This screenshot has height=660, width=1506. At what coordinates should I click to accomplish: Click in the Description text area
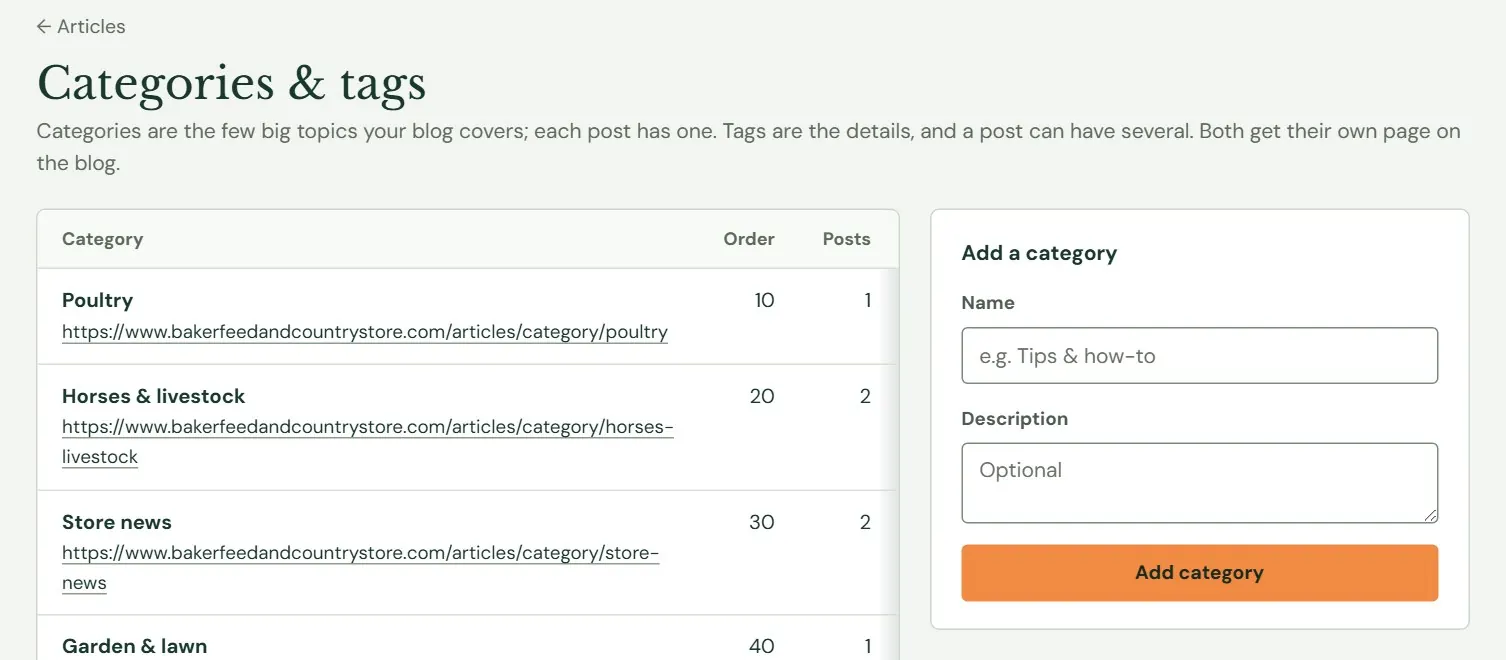1200,483
